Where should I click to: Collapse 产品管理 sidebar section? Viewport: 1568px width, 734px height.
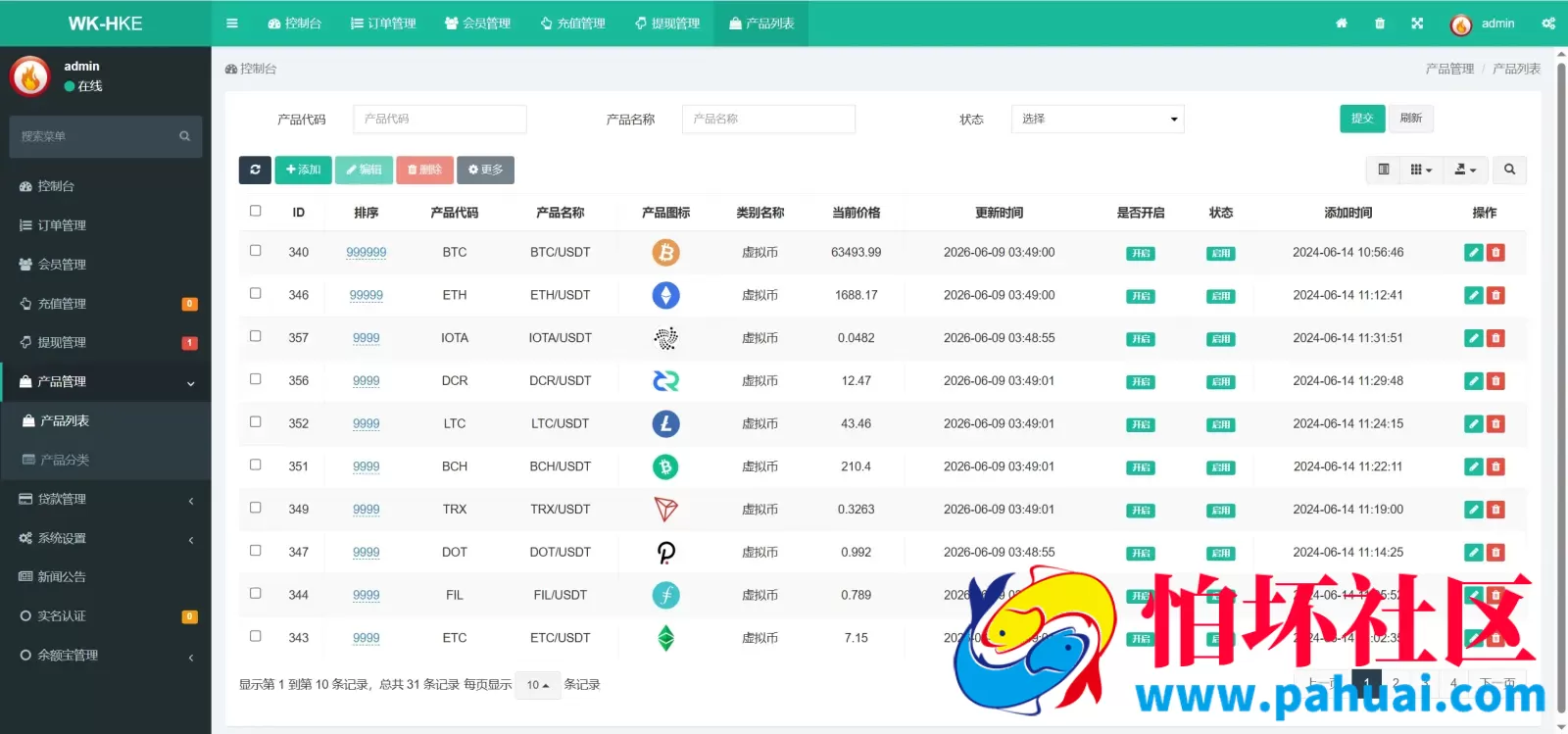point(106,382)
